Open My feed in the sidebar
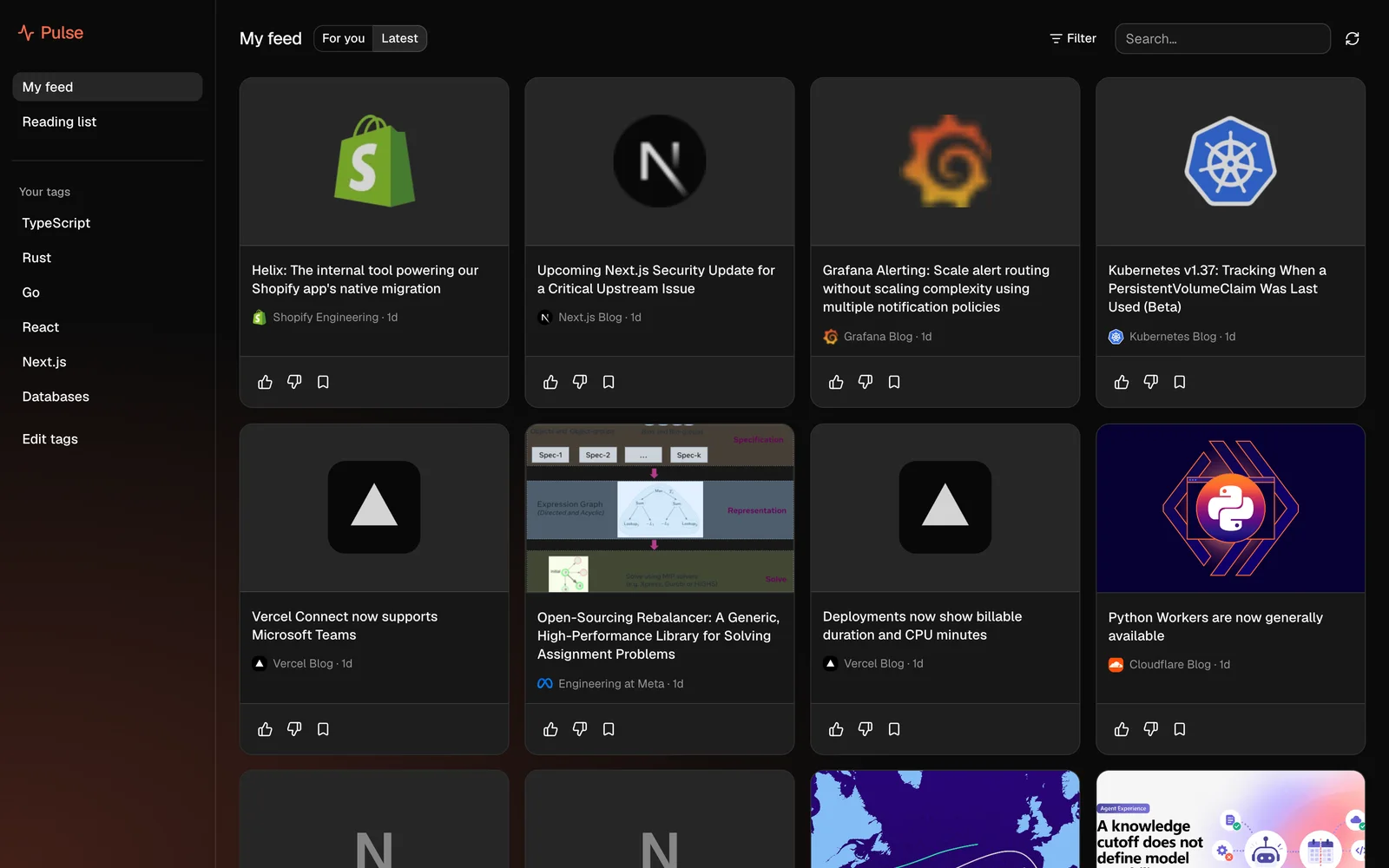Screen dimensions: 1389x868 (107, 87)
